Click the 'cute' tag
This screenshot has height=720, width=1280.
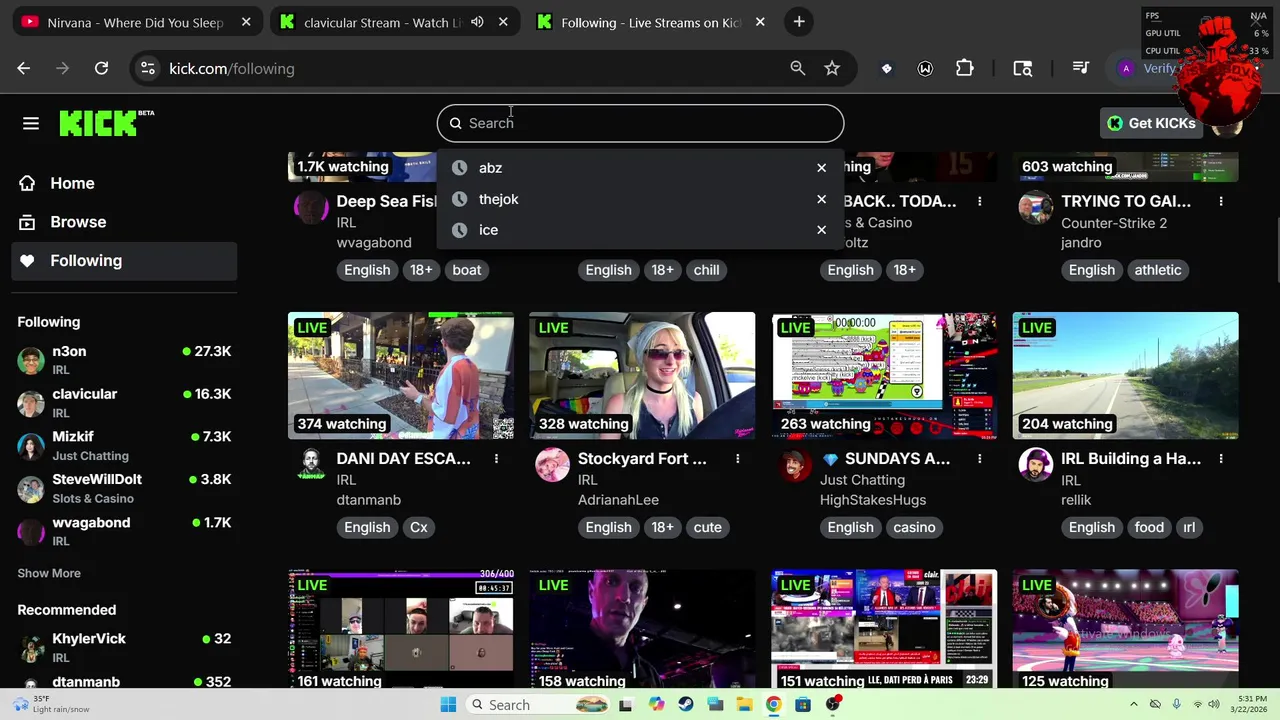(708, 527)
